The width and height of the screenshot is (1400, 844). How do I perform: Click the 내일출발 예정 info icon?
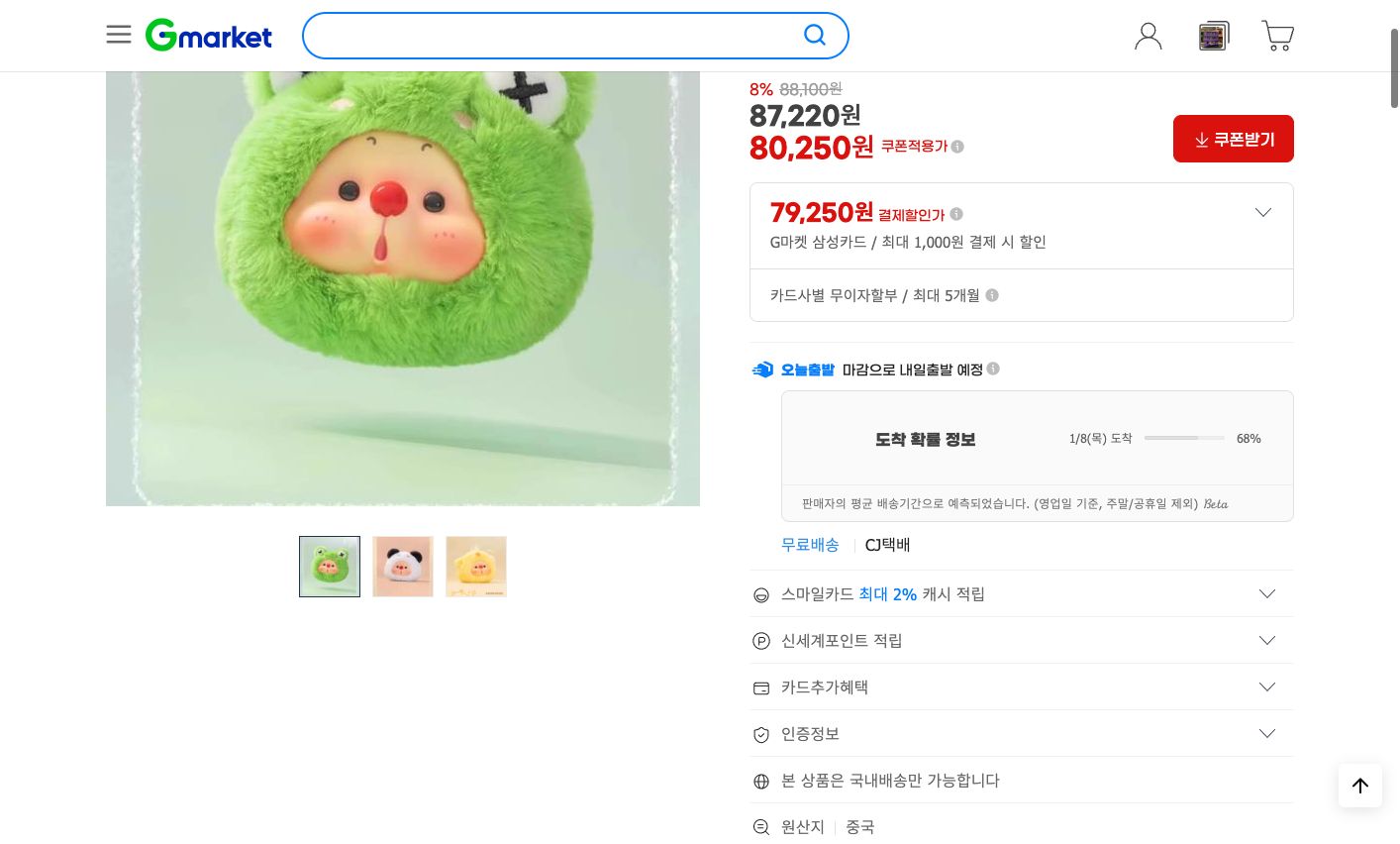992,368
